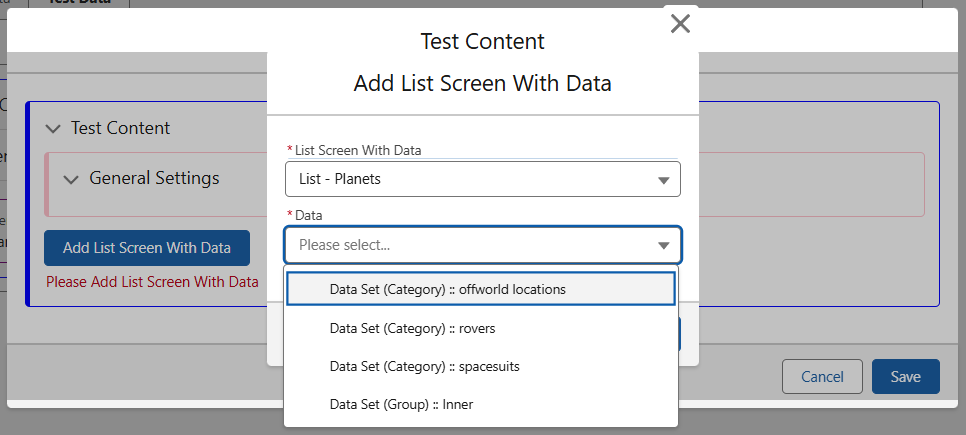Viewport: 966px width, 435px height.
Task: Click the Data dropdown arrow icon
Action: pyautogui.click(x=663, y=246)
